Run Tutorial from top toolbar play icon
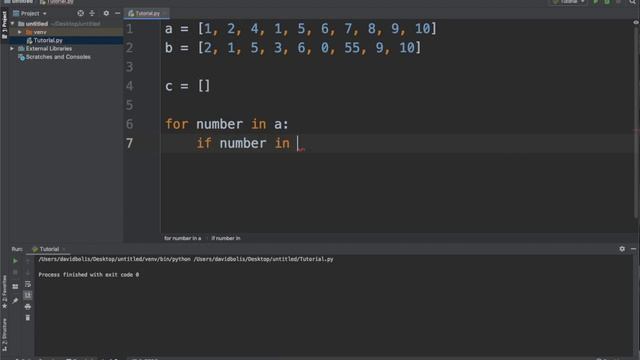The width and height of the screenshot is (640, 360). (x=596, y=2)
